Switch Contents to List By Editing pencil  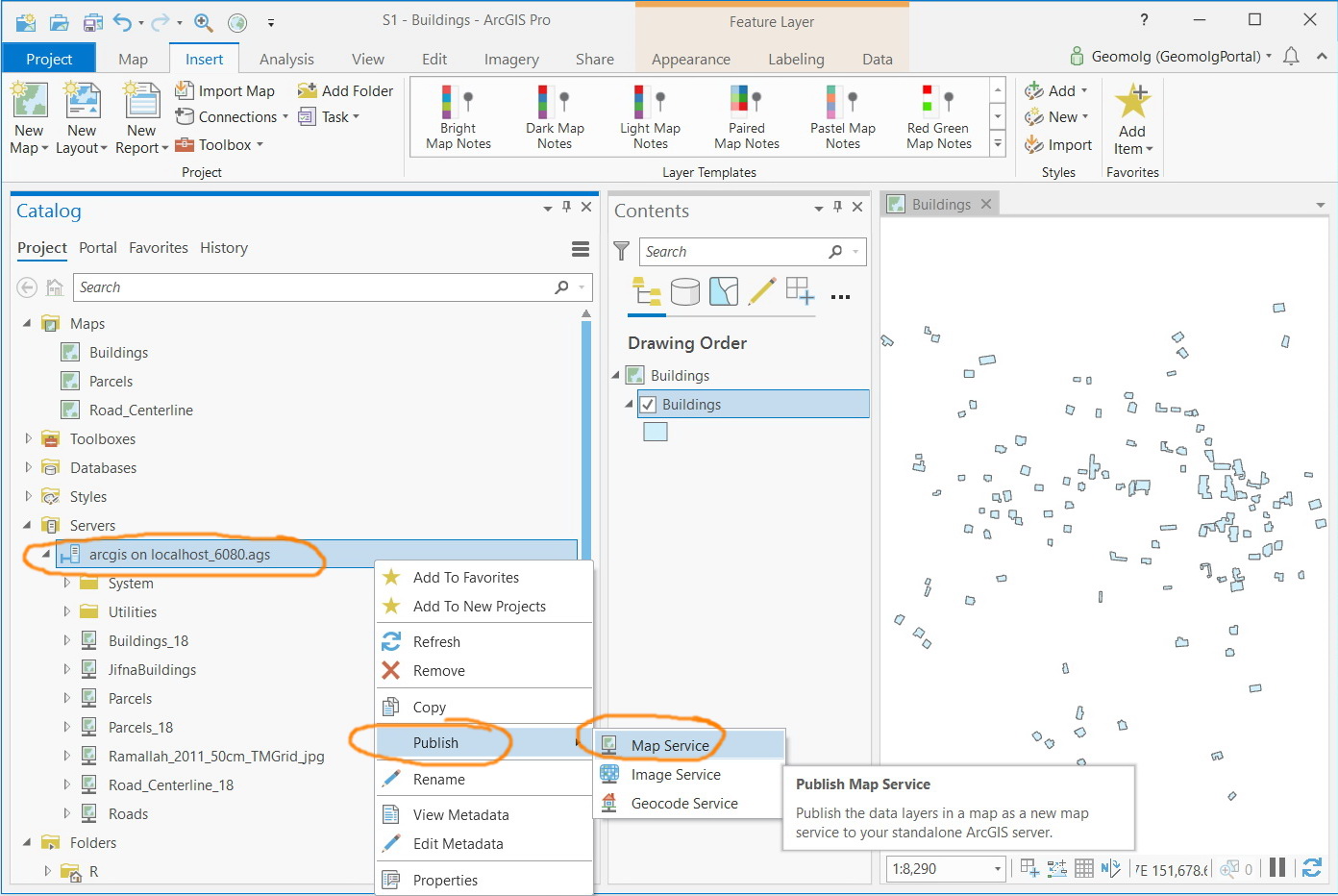[761, 291]
